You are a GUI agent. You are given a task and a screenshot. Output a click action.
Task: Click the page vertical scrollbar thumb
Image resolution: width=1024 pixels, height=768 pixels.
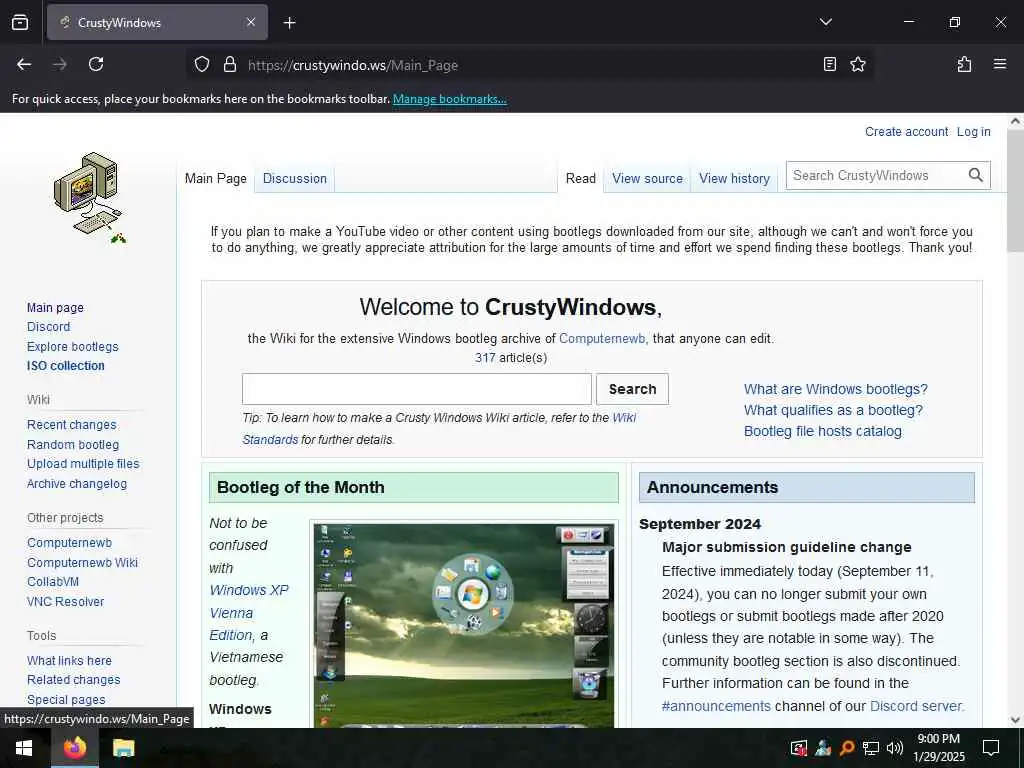pyautogui.click(x=1015, y=189)
